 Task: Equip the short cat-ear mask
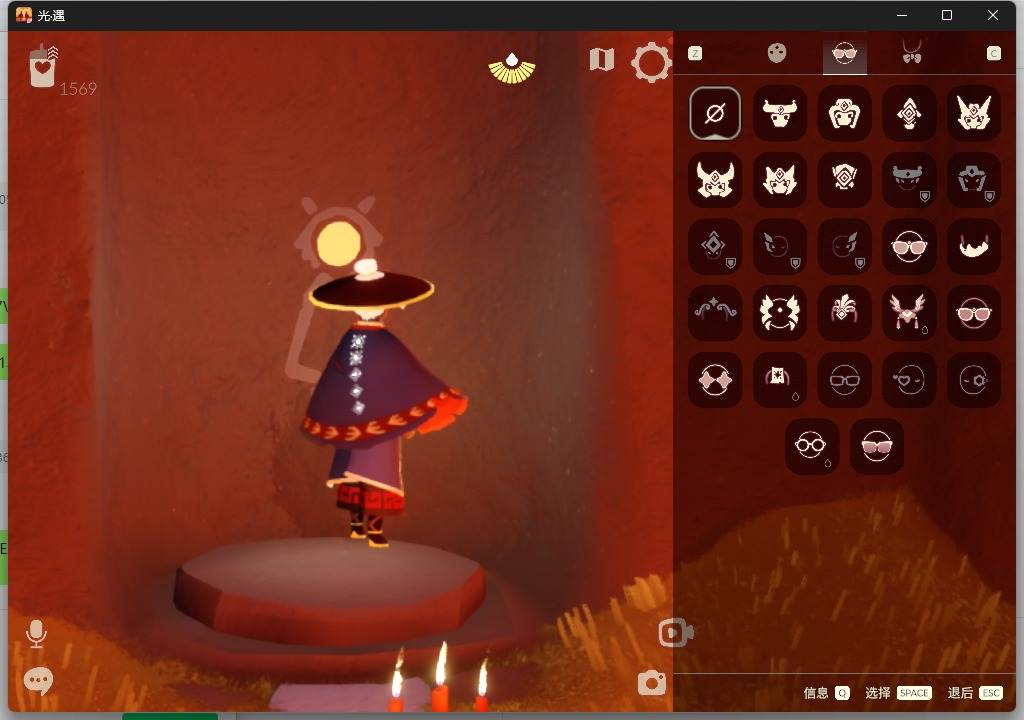tap(779, 180)
